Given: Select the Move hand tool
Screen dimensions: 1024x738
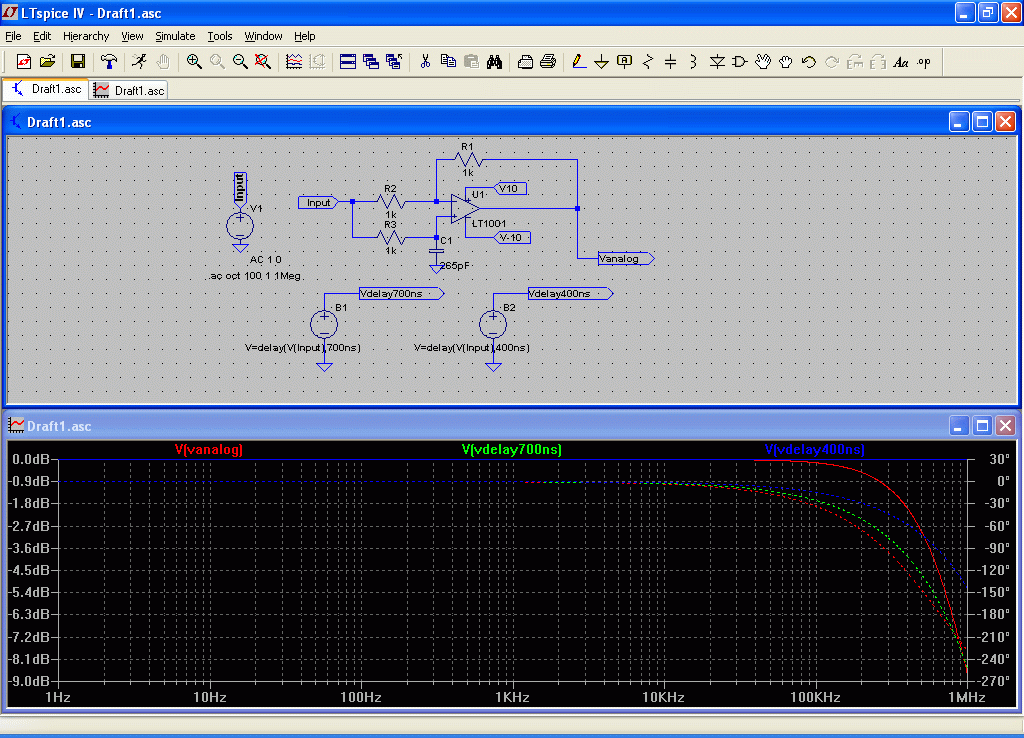Looking at the screenshot, I should (763, 61).
